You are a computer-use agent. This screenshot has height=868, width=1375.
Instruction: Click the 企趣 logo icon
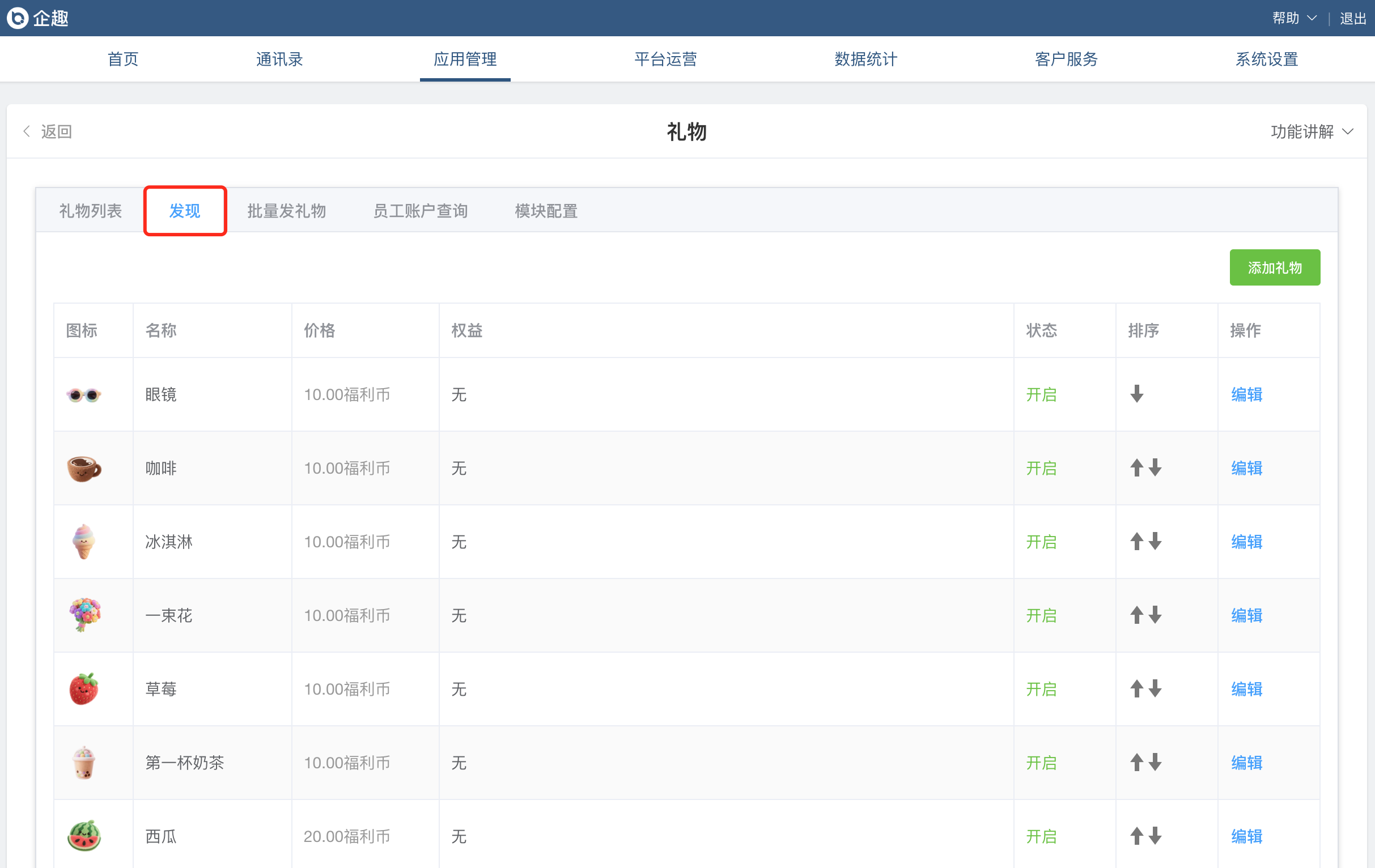click(18, 18)
